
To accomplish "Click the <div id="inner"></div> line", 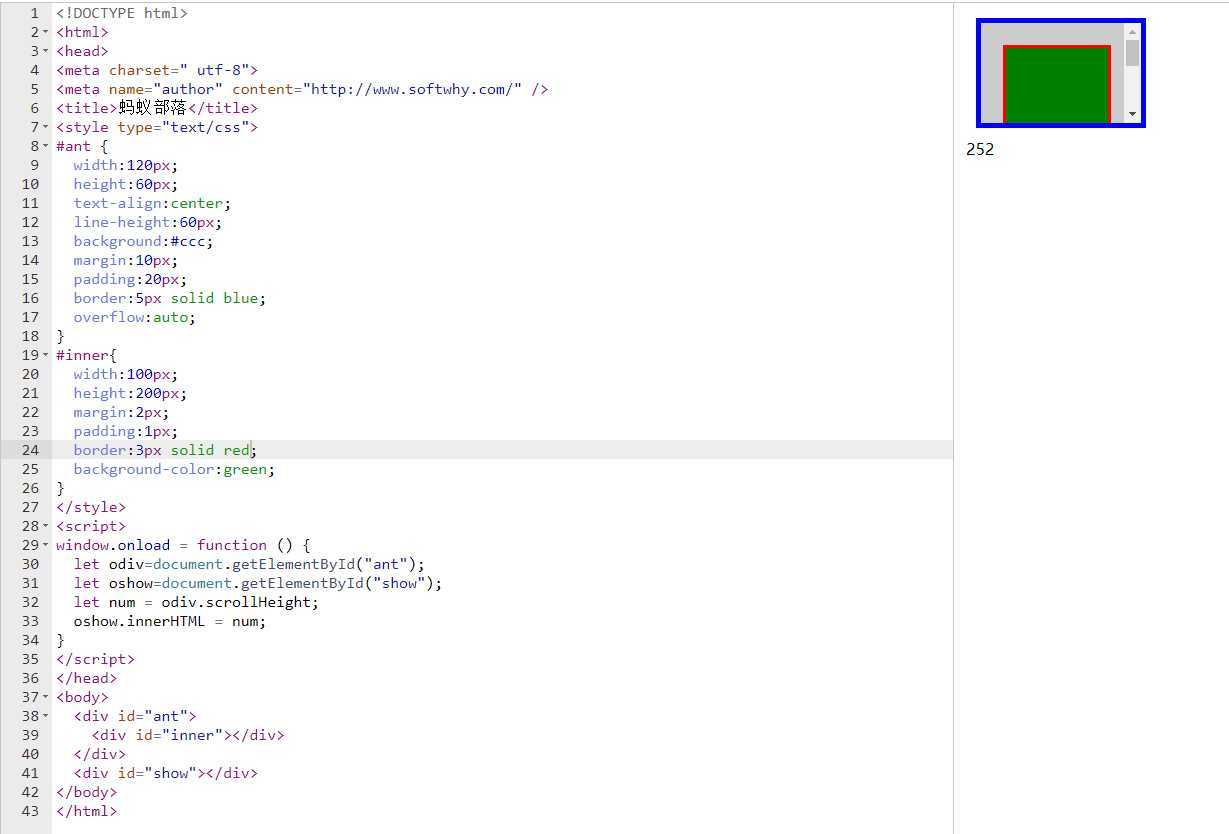I will (188, 735).
